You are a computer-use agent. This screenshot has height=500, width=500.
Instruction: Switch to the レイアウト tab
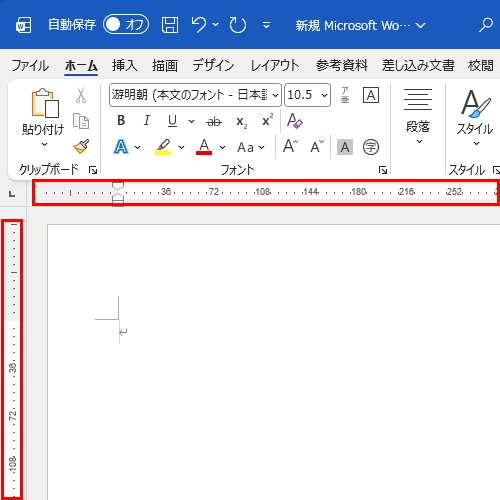275,65
